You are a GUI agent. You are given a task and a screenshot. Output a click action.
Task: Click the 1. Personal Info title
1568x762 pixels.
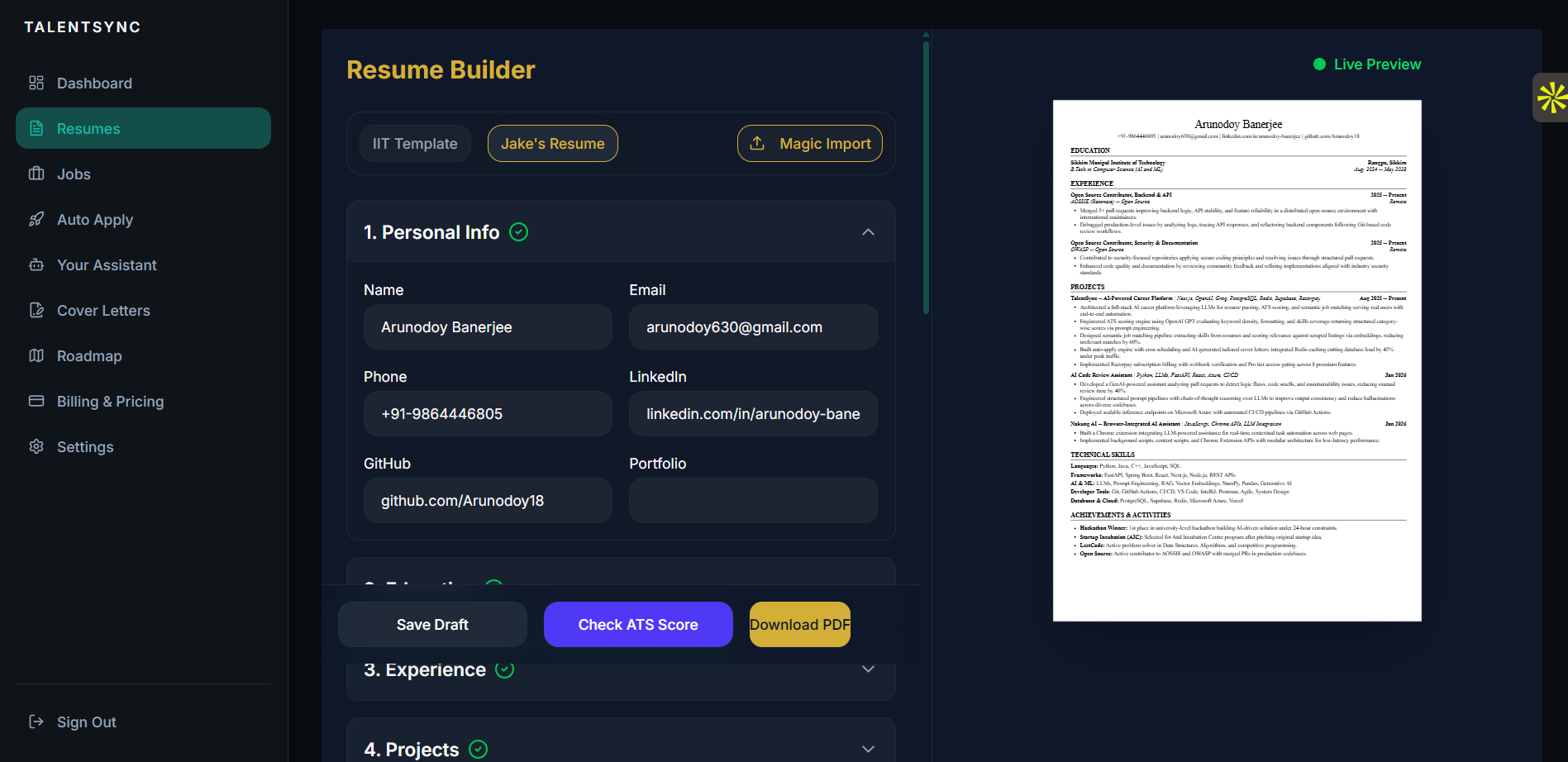431,232
